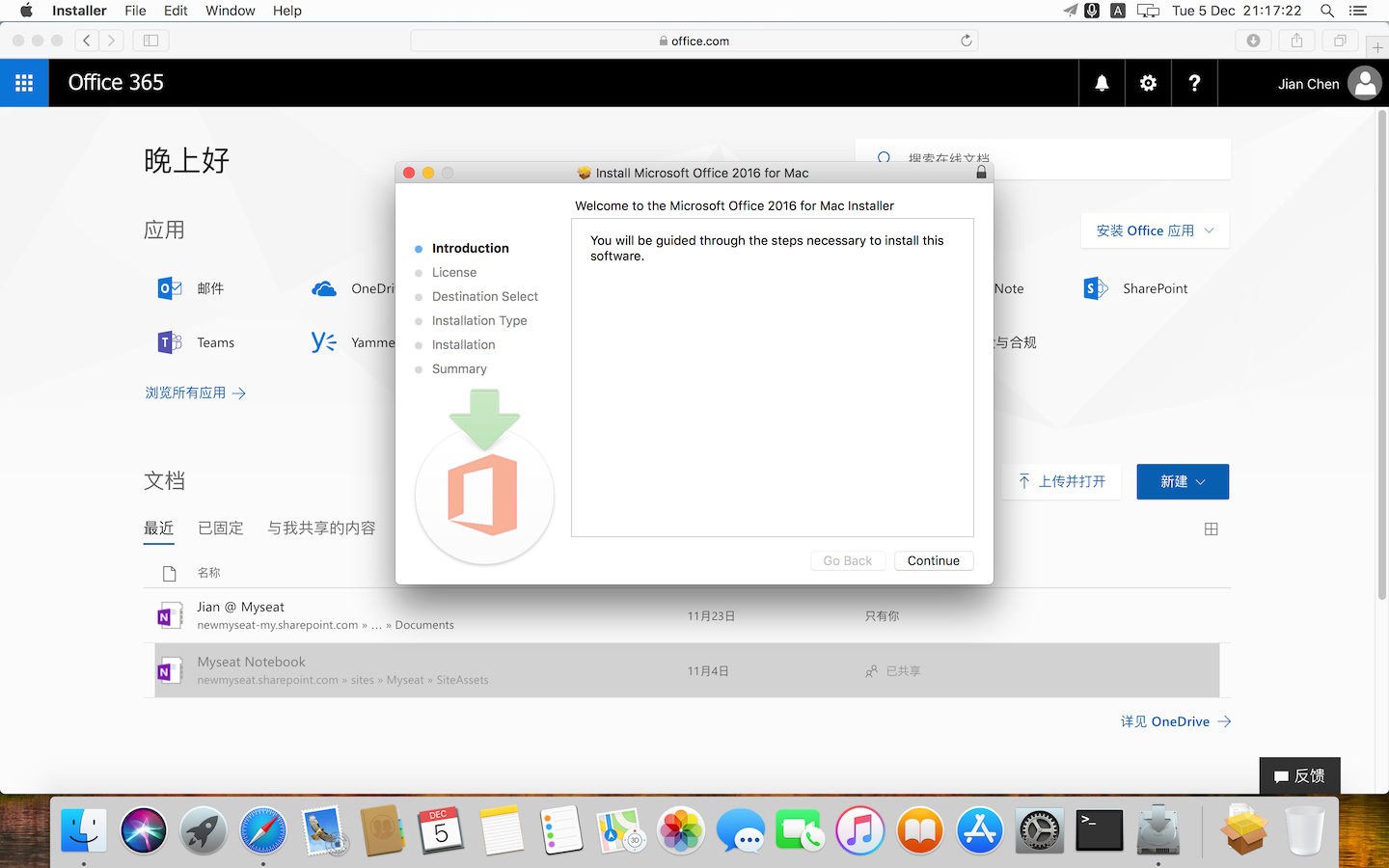Select Introduction step in installer sidebar

tap(471, 248)
